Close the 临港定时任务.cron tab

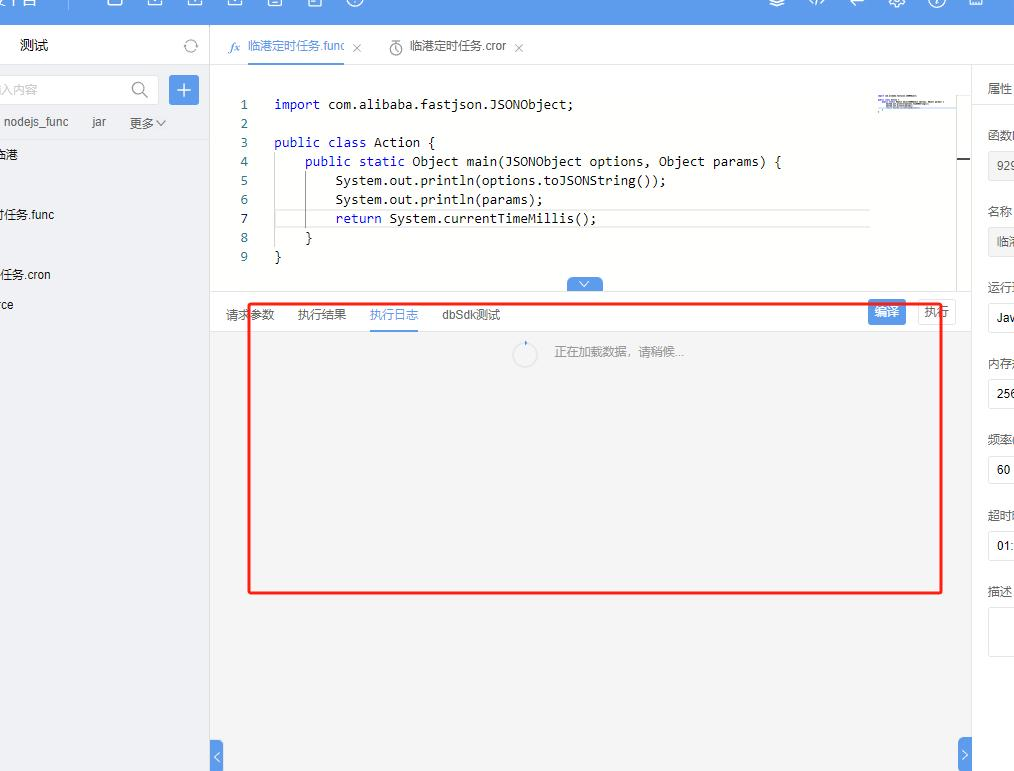(x=519, y=48)
